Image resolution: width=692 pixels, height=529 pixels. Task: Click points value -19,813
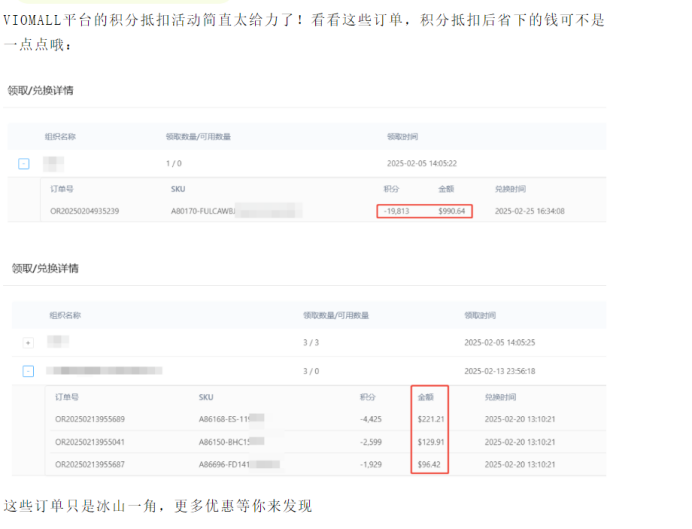pyautogui.click(x=396, y=211)
